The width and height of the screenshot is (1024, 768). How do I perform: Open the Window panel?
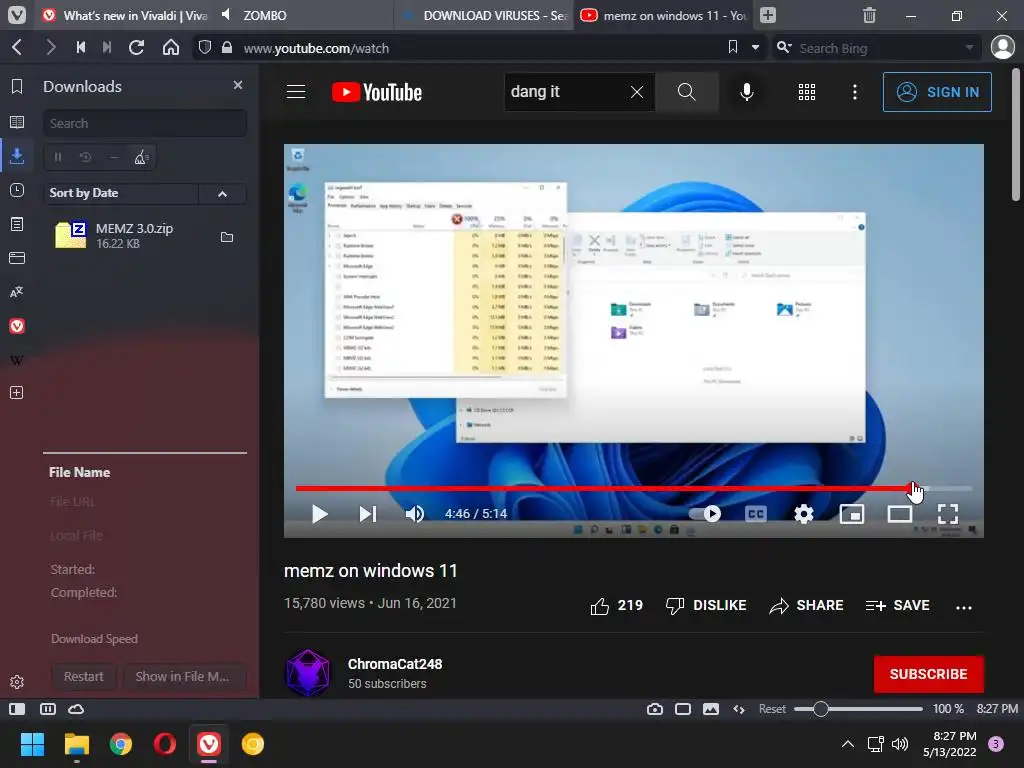[17, 258]
